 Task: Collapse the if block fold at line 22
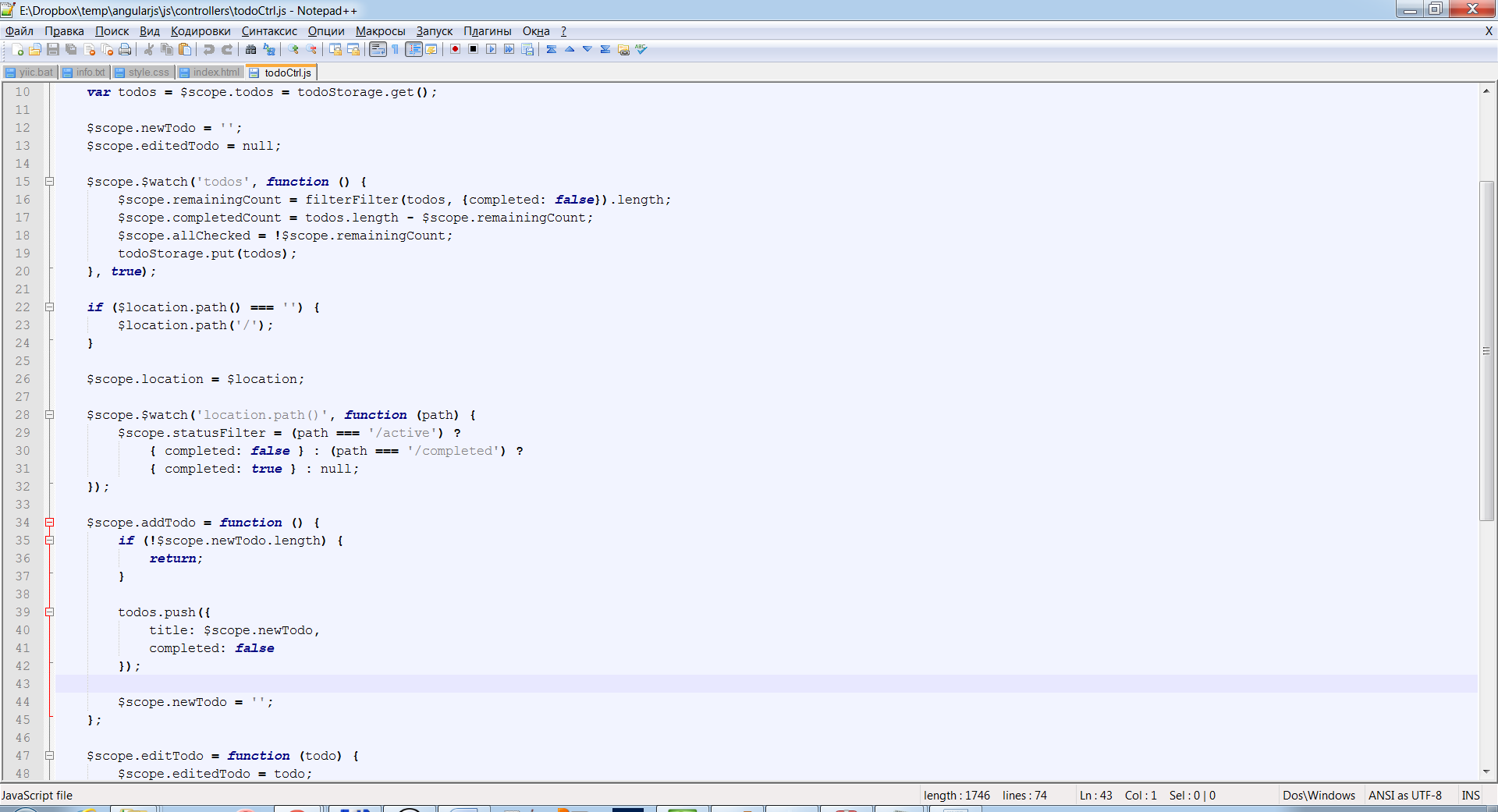(49, 307)
